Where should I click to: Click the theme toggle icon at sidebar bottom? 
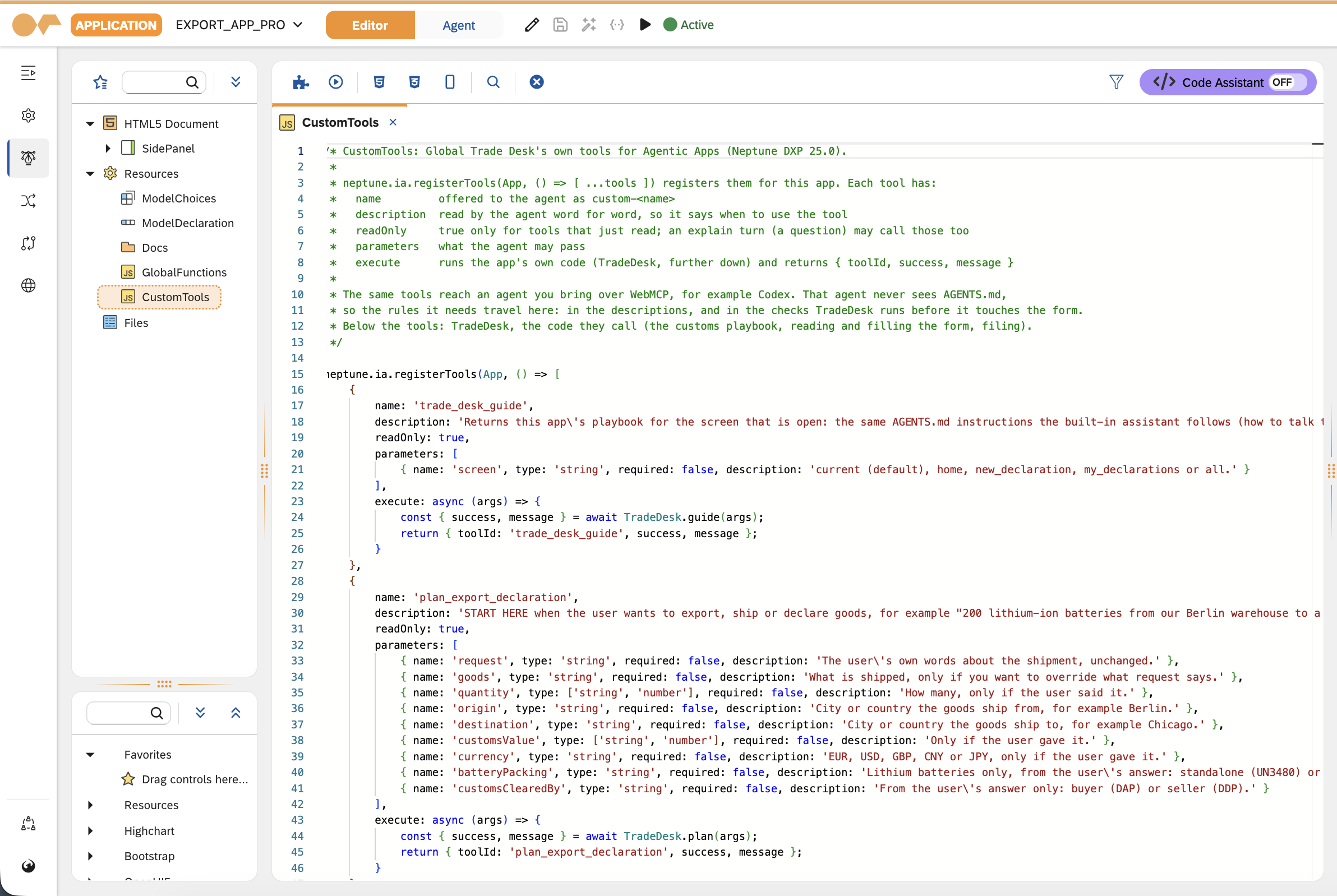28,866
